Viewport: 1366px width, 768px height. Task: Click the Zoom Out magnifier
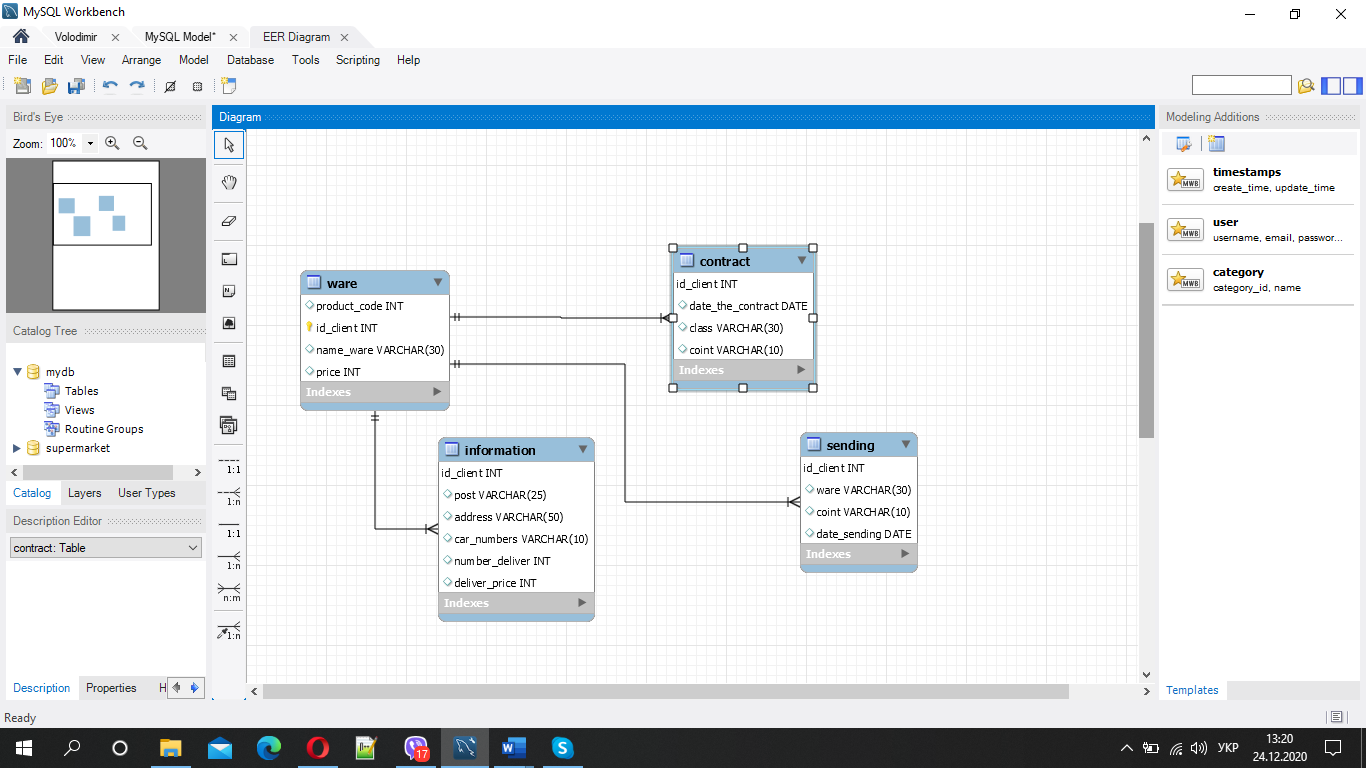[140, 143]
